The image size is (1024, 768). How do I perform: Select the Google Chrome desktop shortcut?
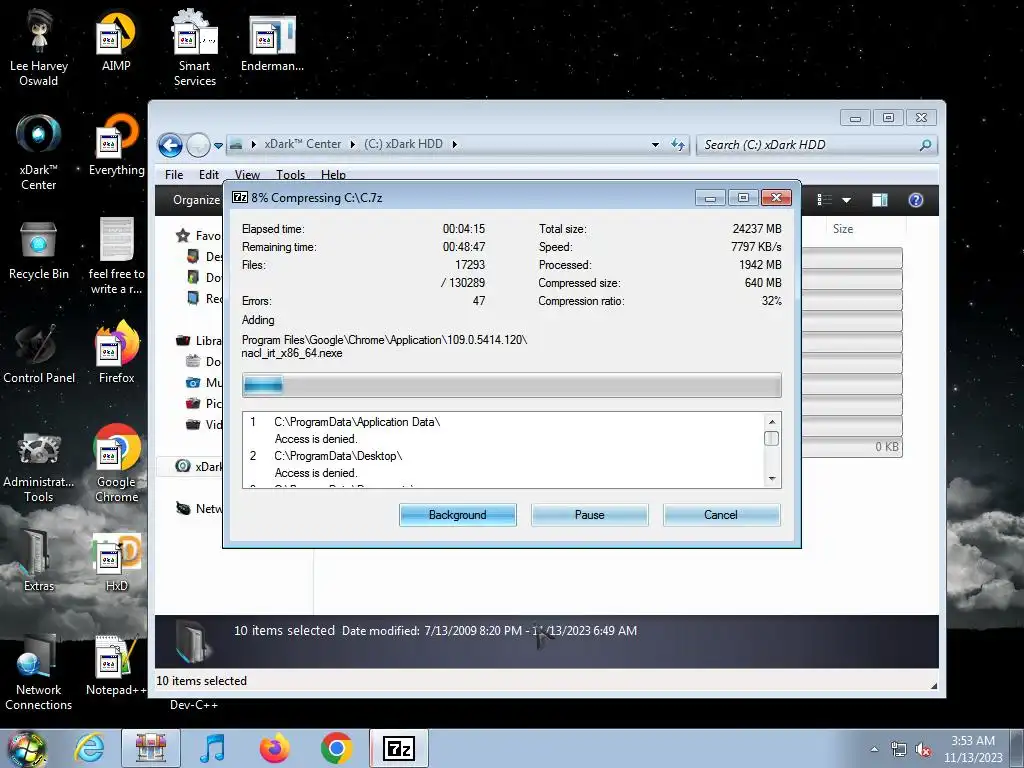[116, 464]
